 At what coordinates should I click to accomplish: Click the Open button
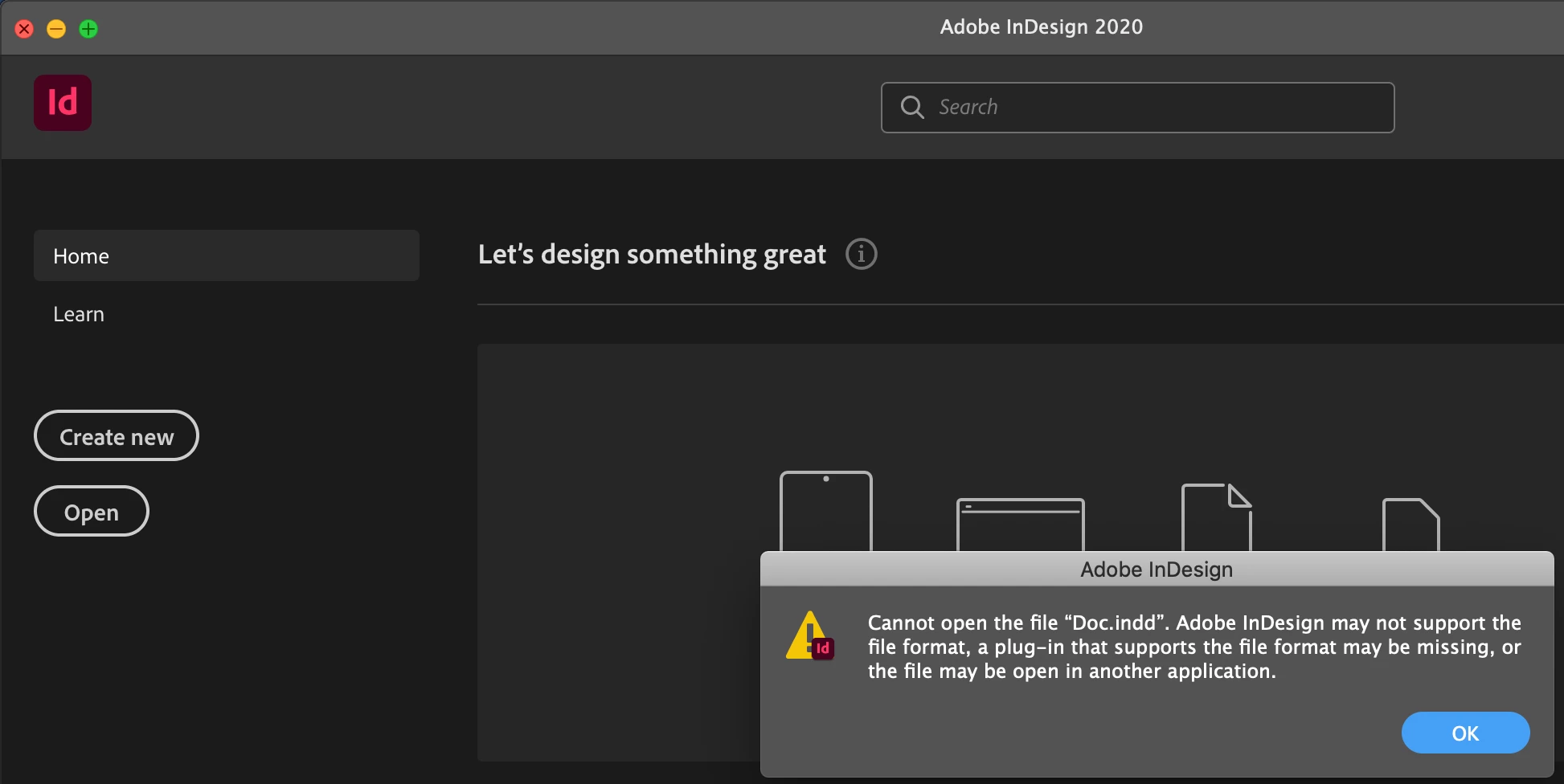(x=92, y=511)
